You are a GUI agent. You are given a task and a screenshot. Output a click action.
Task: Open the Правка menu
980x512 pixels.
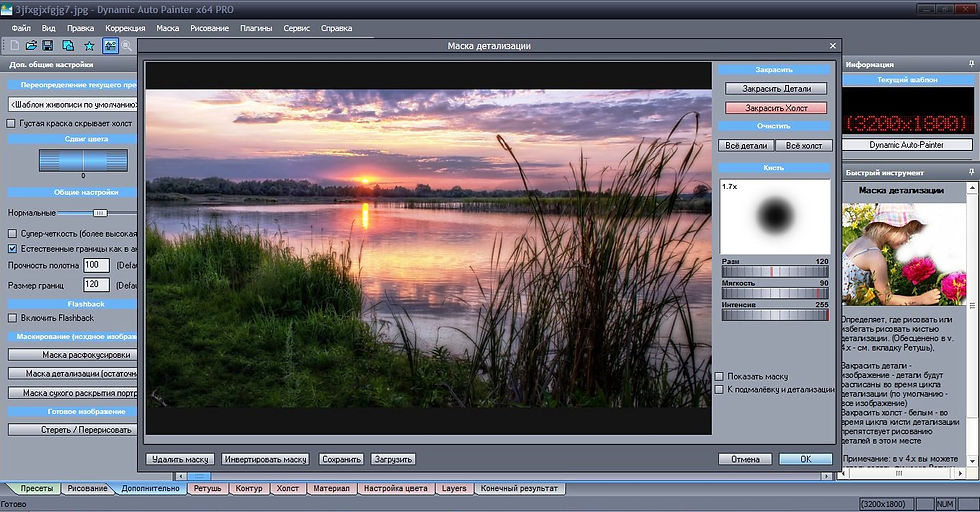click(x=81, y=28)
